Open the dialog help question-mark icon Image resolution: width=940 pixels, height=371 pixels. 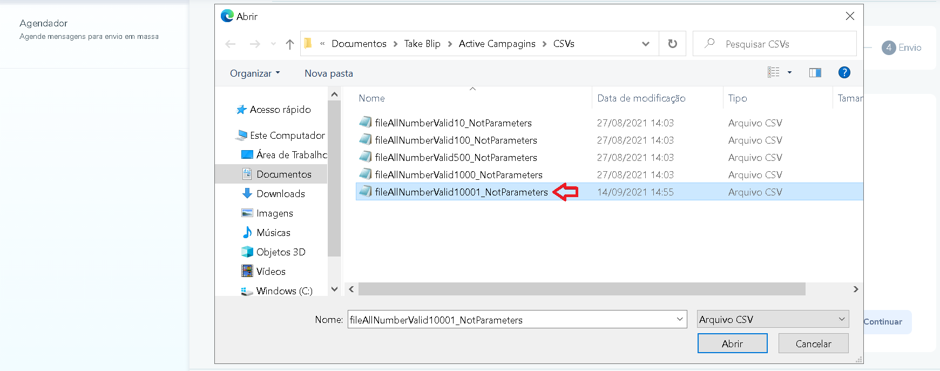click(844, 73)
